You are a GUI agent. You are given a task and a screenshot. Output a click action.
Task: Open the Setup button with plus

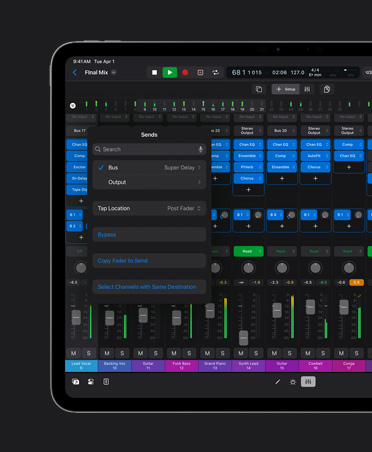tap(286, 89)
